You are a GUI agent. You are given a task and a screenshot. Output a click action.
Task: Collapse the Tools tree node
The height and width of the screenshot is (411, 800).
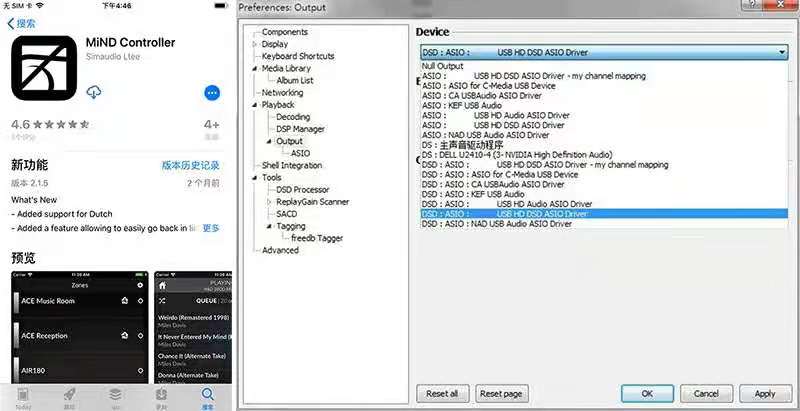[x=255, y=177]
